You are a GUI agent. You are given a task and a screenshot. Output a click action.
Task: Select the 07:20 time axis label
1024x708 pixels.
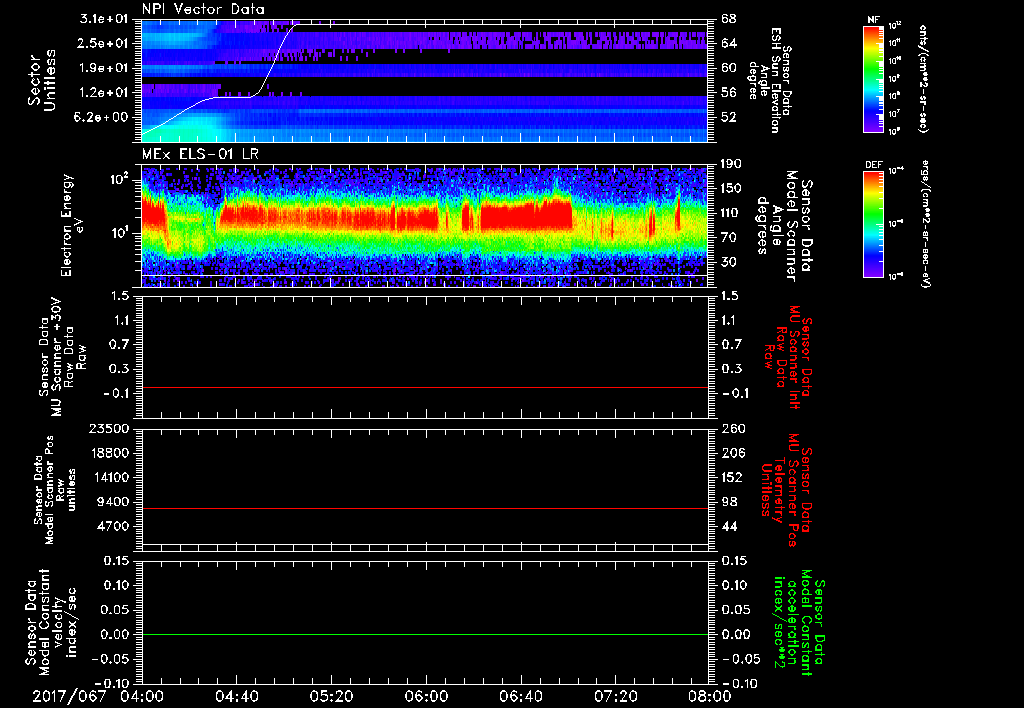click(x=615, y=696)
